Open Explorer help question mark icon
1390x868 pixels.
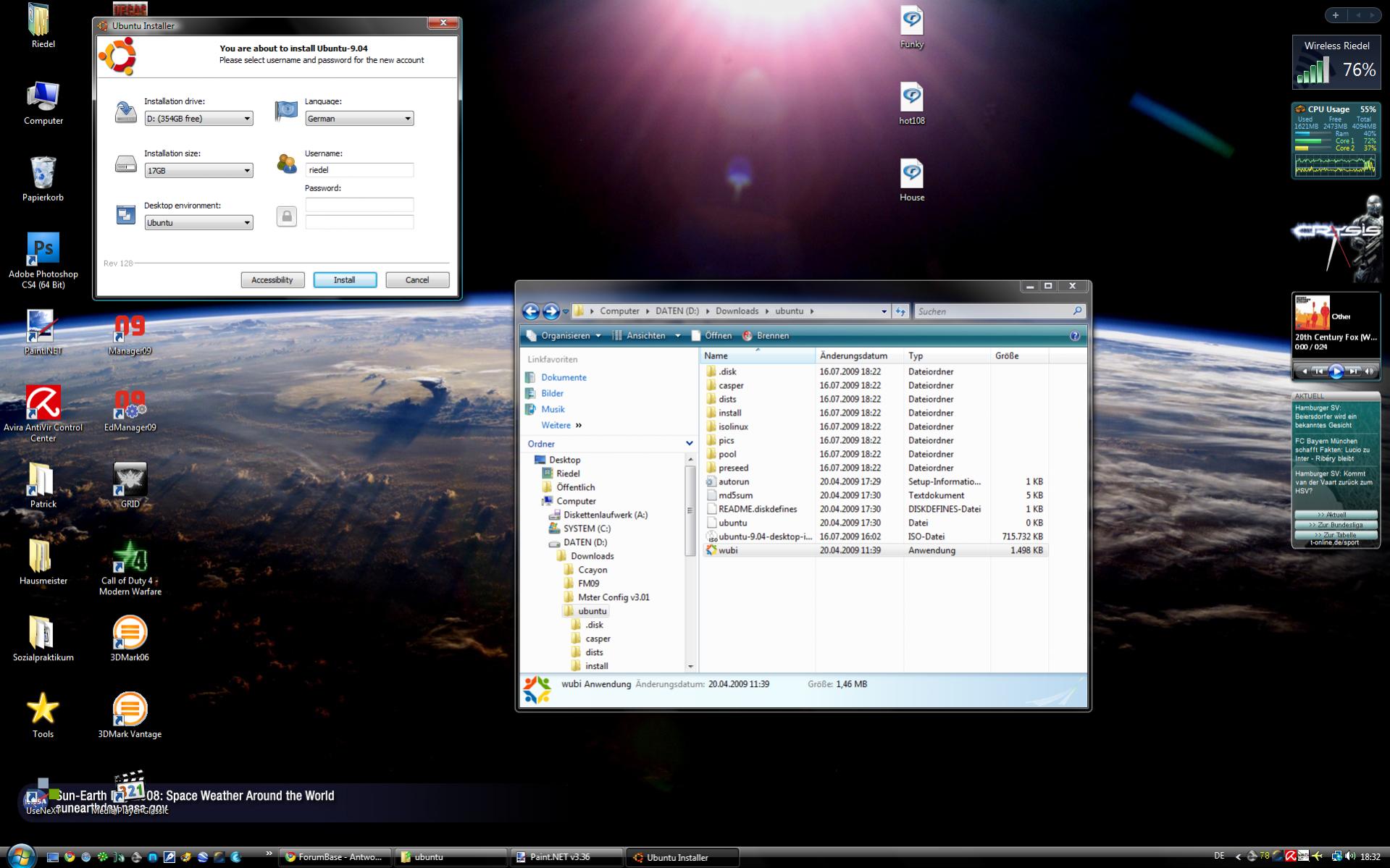click(x=1075, y=336)
